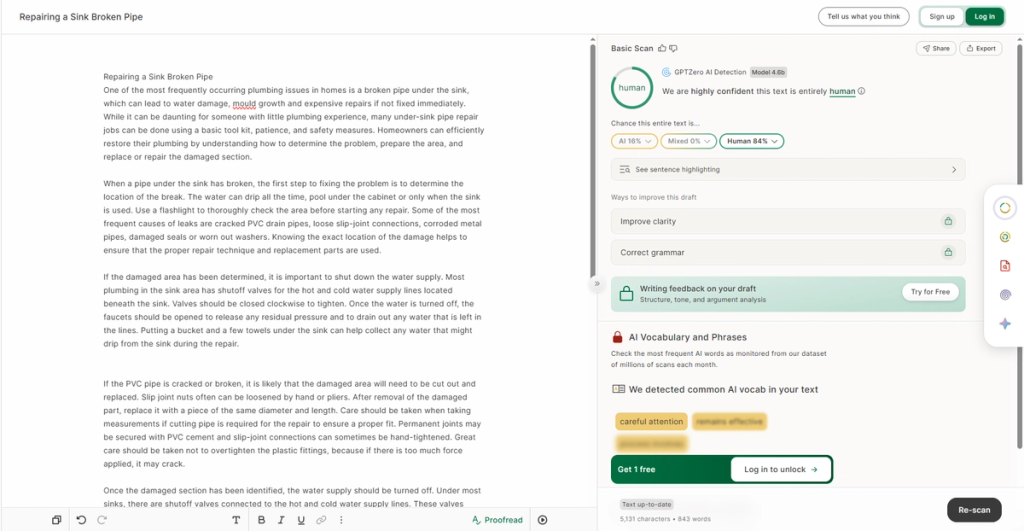Click the play circle icon in bottom toolbar
Viewport: 1024px width, 531px height.
543,520
